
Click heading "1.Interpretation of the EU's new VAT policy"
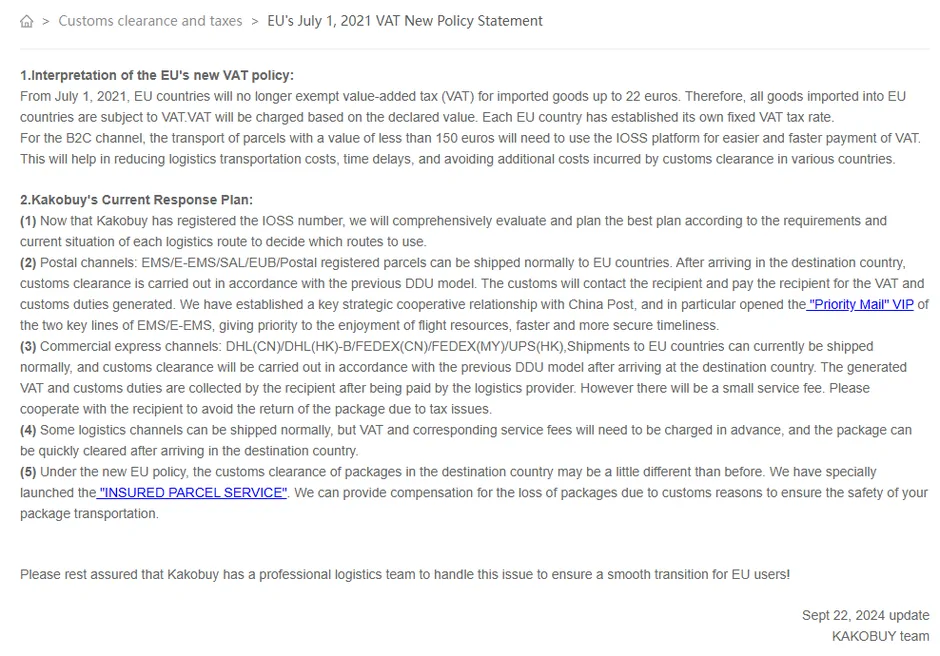(157, 76)
